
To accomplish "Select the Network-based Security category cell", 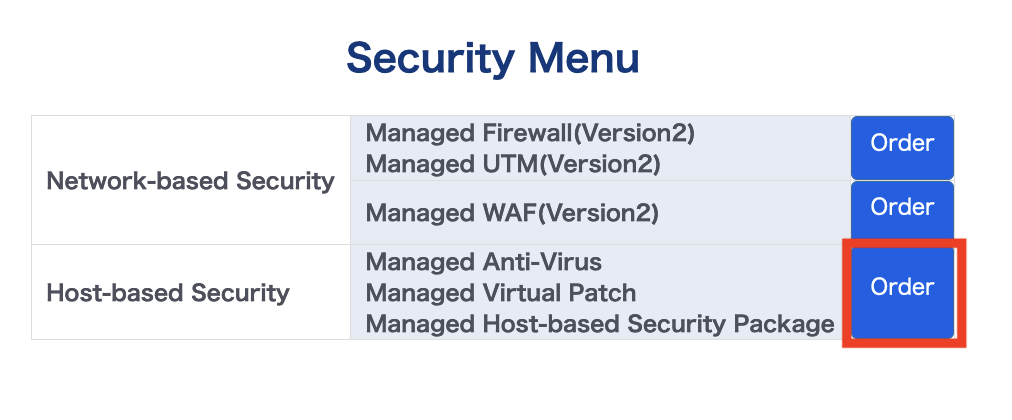I will tap(191, 181).
